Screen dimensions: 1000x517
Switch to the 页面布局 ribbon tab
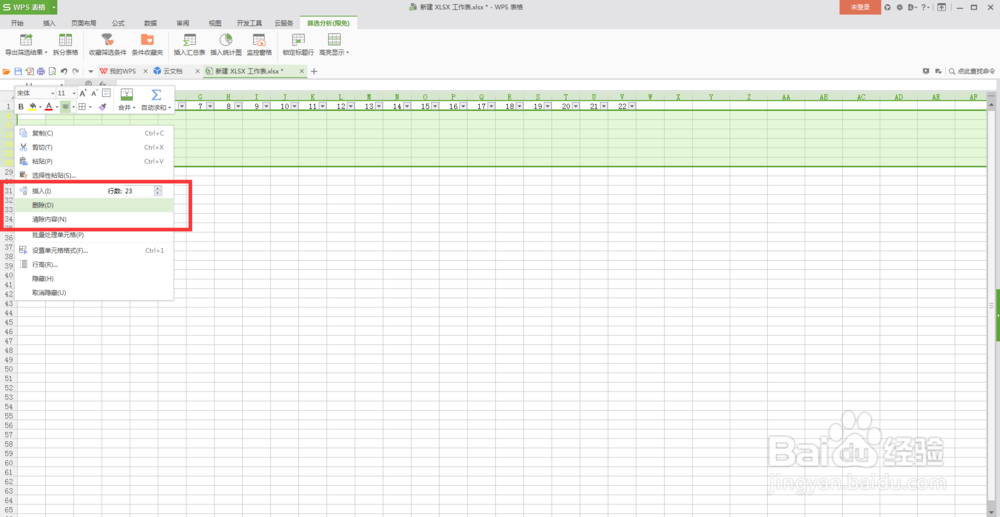click(84, 23)
